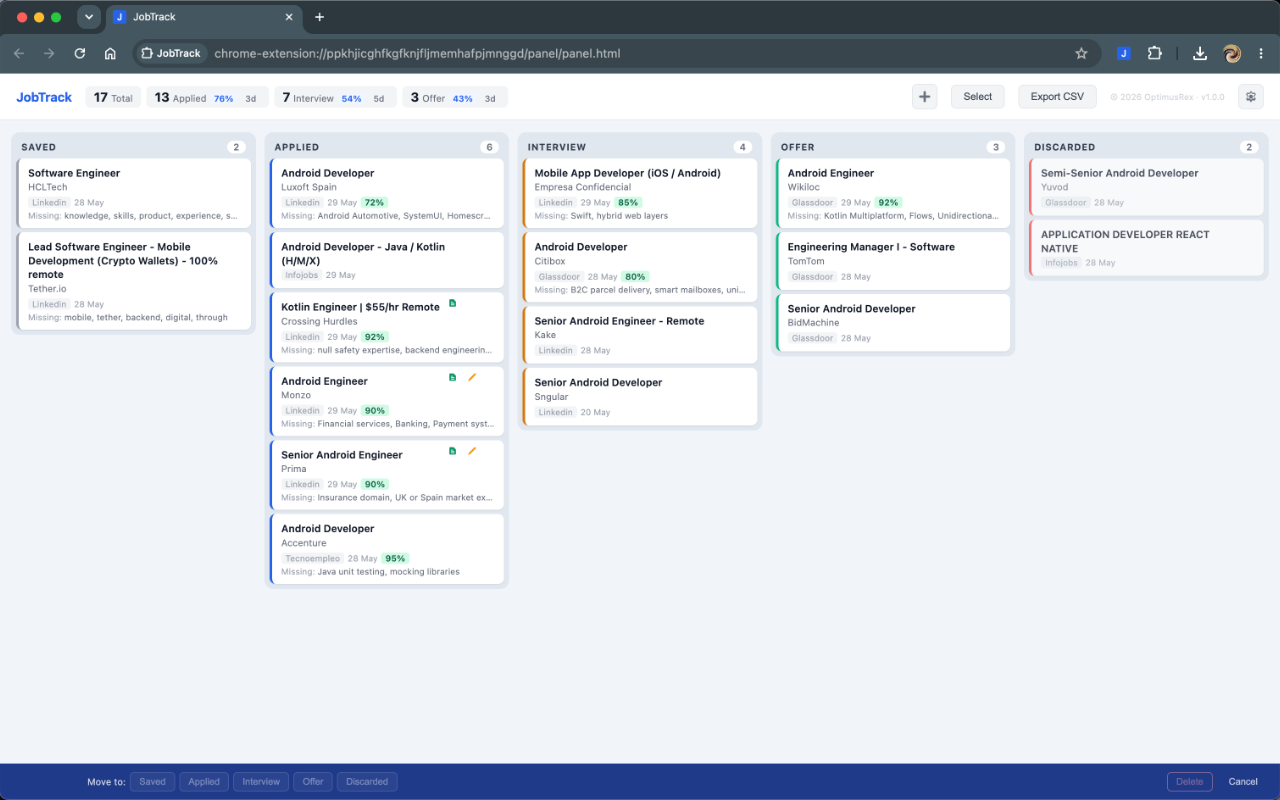Cancel the selection mode
The height and width of the screenshot is (800, 1280).
(1243, 782)
